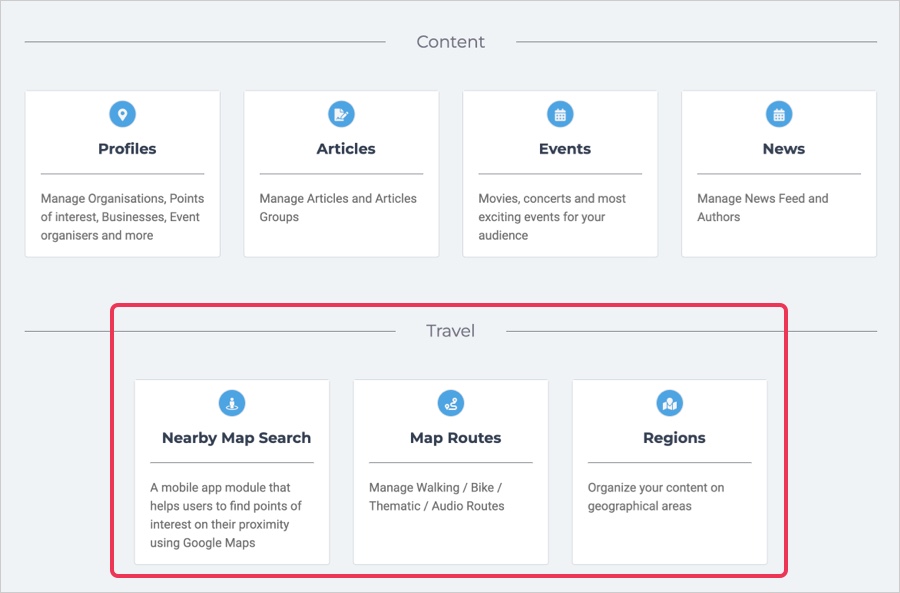Click the Movies, concerts events description
This screenshot has height=593, width=900.
coord(552,217)
